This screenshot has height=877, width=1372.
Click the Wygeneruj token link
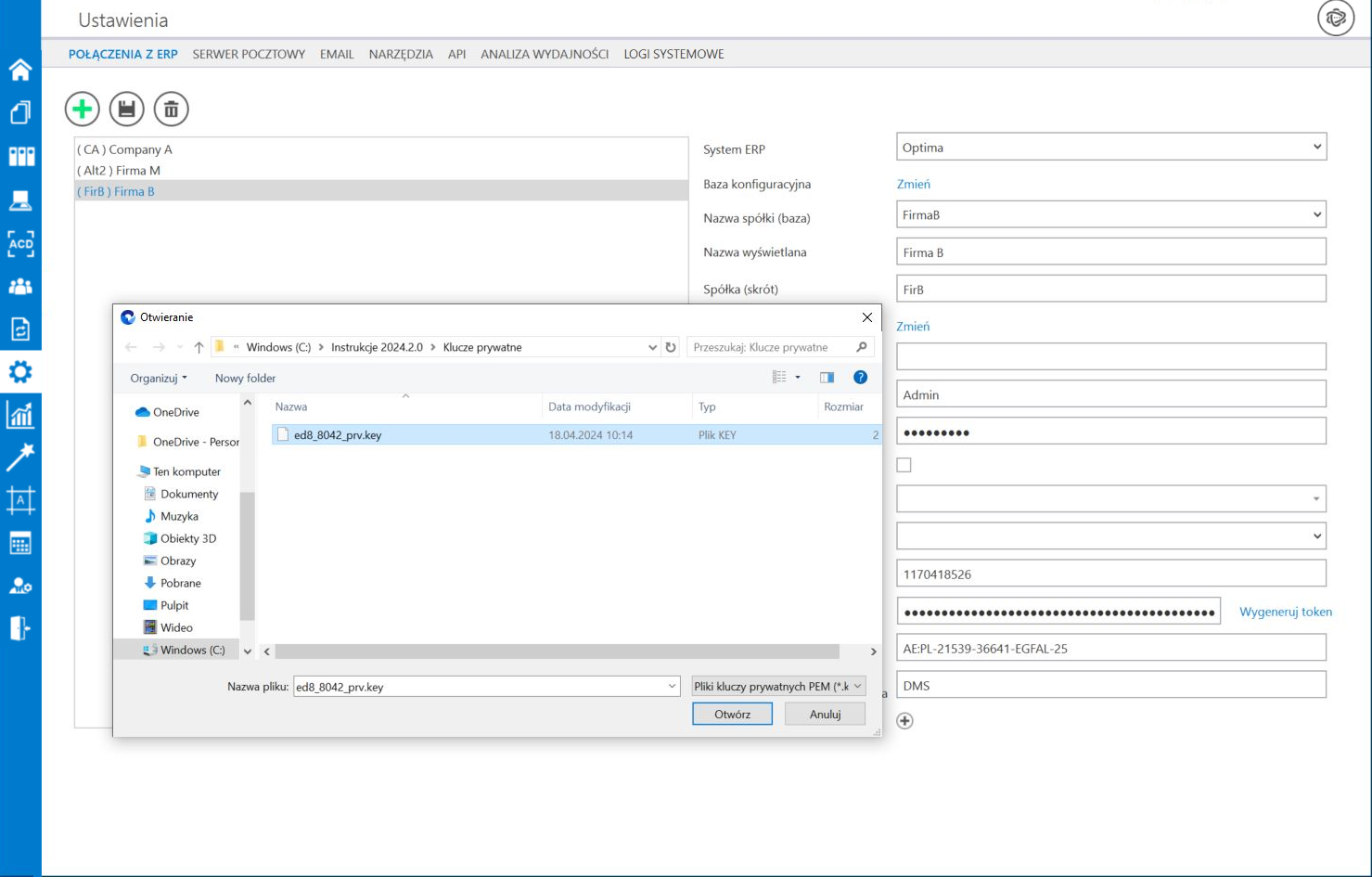[1285, 612]
